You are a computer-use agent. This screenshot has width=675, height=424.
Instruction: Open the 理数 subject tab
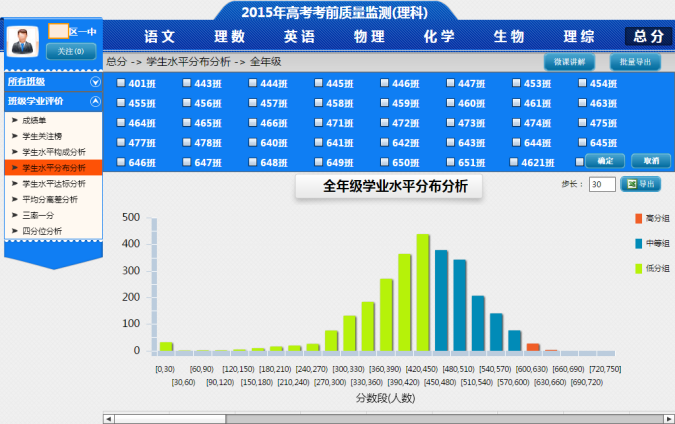229,37
